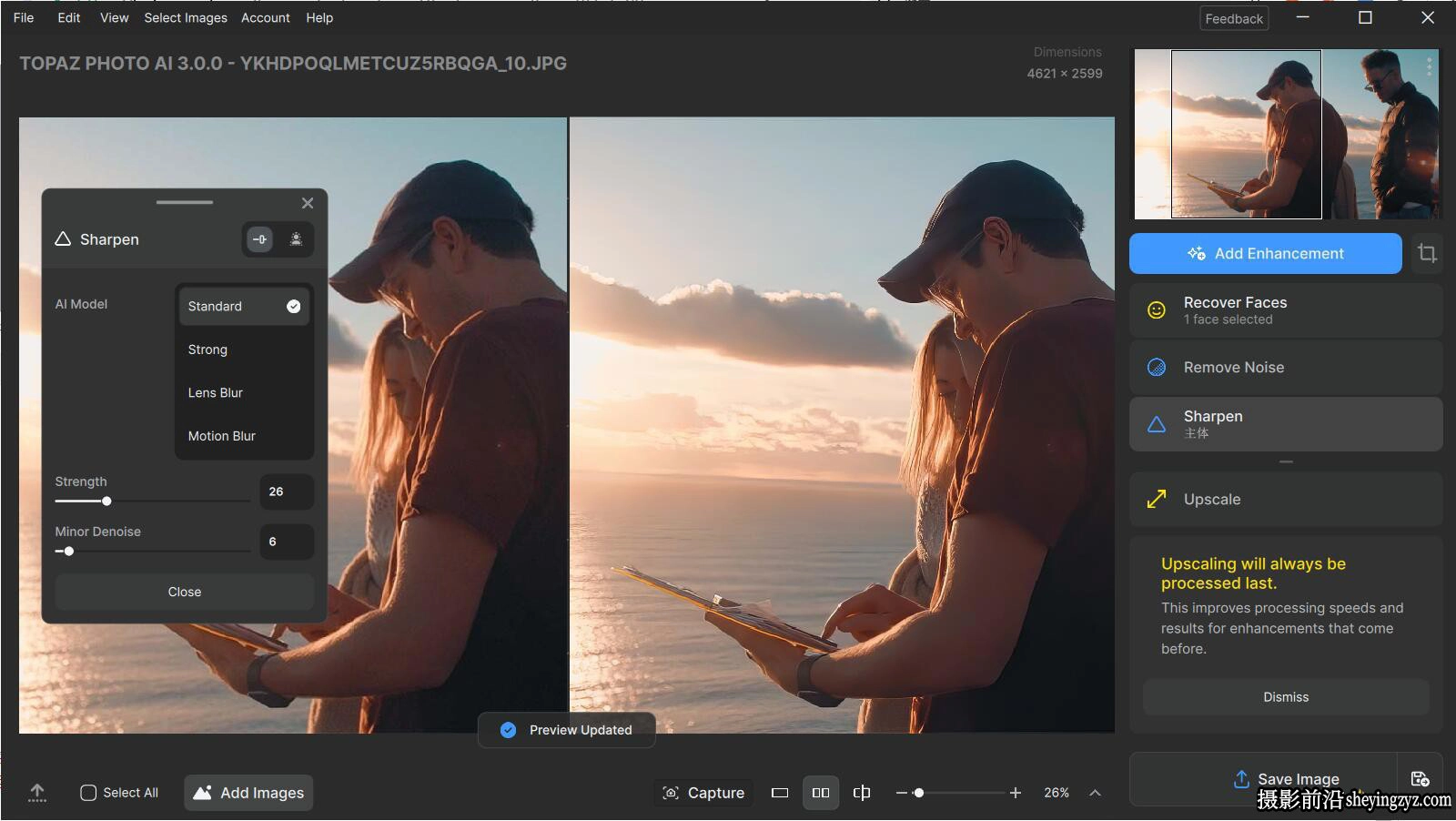Click the upload icon at bottom left
1456x821 pixels.
(37, 793)
